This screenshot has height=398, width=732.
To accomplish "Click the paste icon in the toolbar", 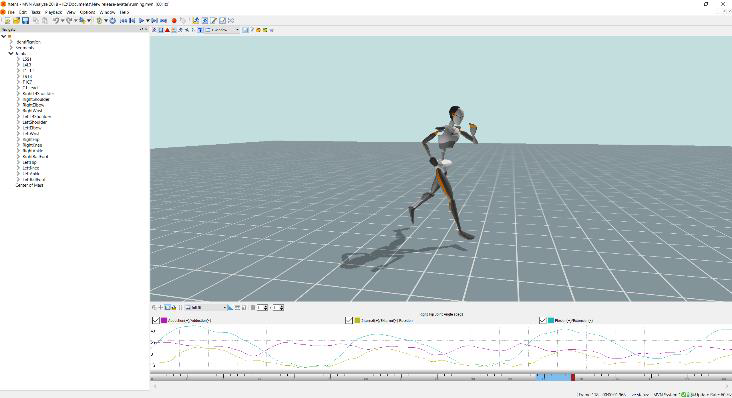I will click(x=45, y=21).
